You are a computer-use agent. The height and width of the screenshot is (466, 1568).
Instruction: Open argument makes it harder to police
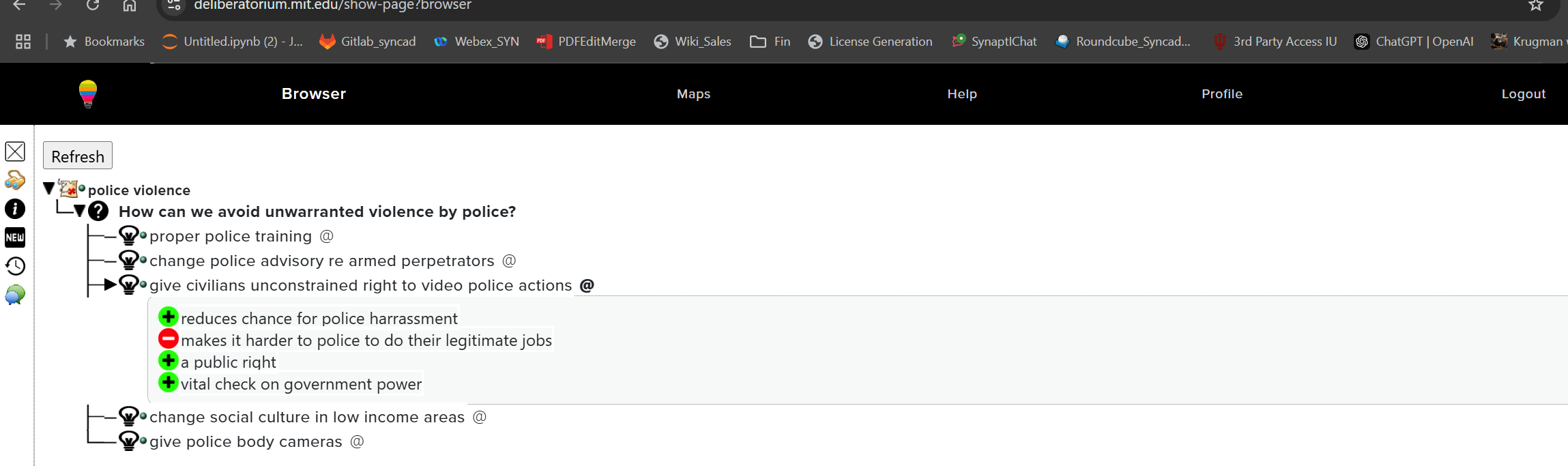pyautogui.click(x=366, y=340)
